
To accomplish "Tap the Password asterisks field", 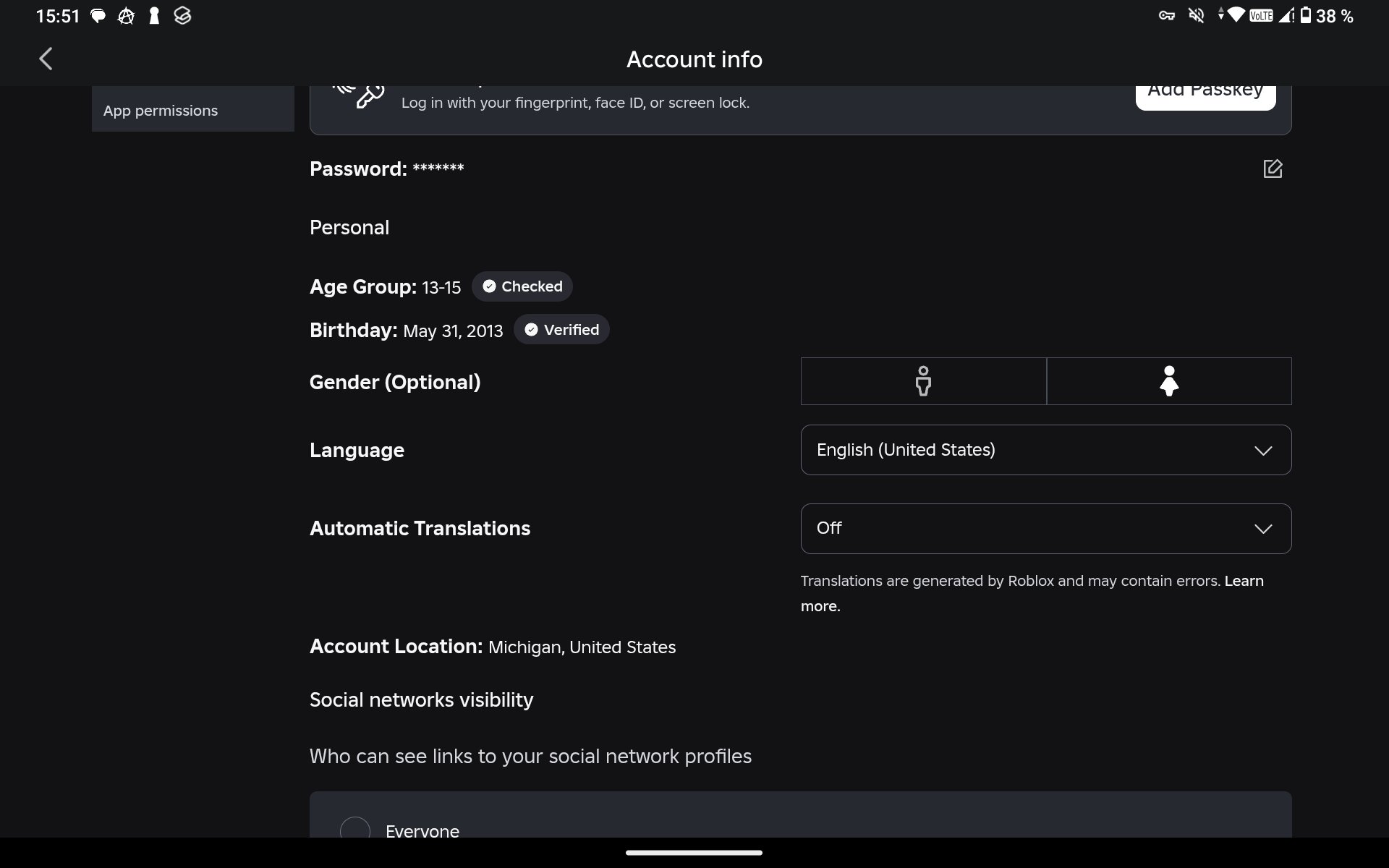I will coord(438,169).
